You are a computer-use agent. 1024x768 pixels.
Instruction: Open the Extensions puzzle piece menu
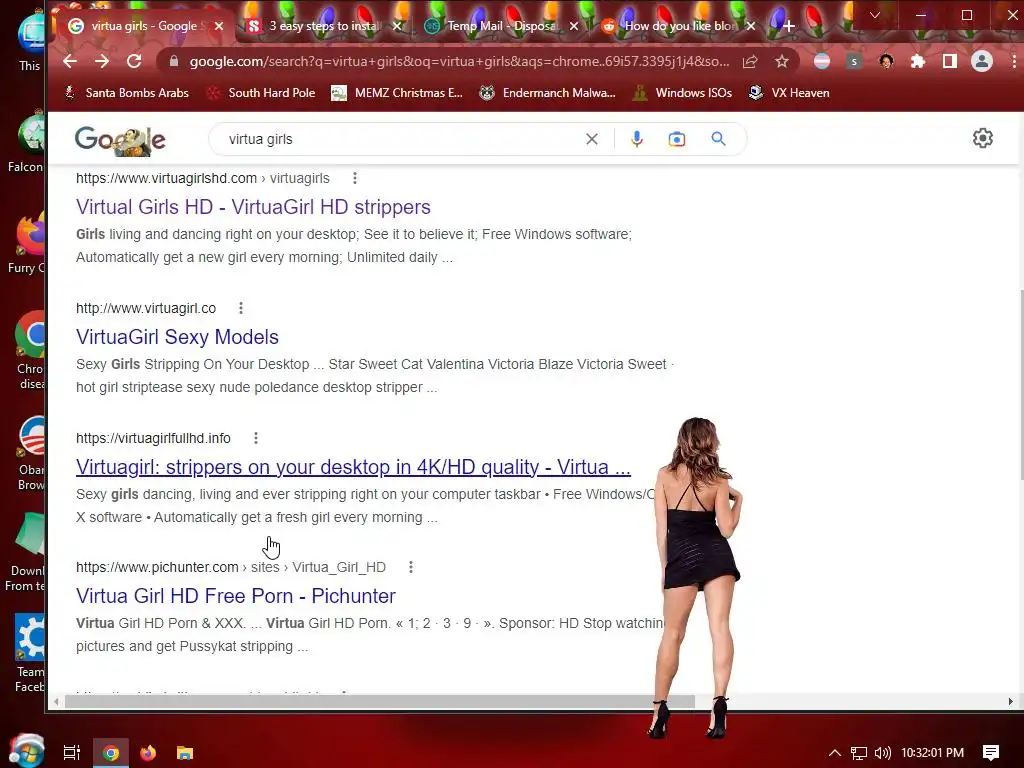coord(918,61)
